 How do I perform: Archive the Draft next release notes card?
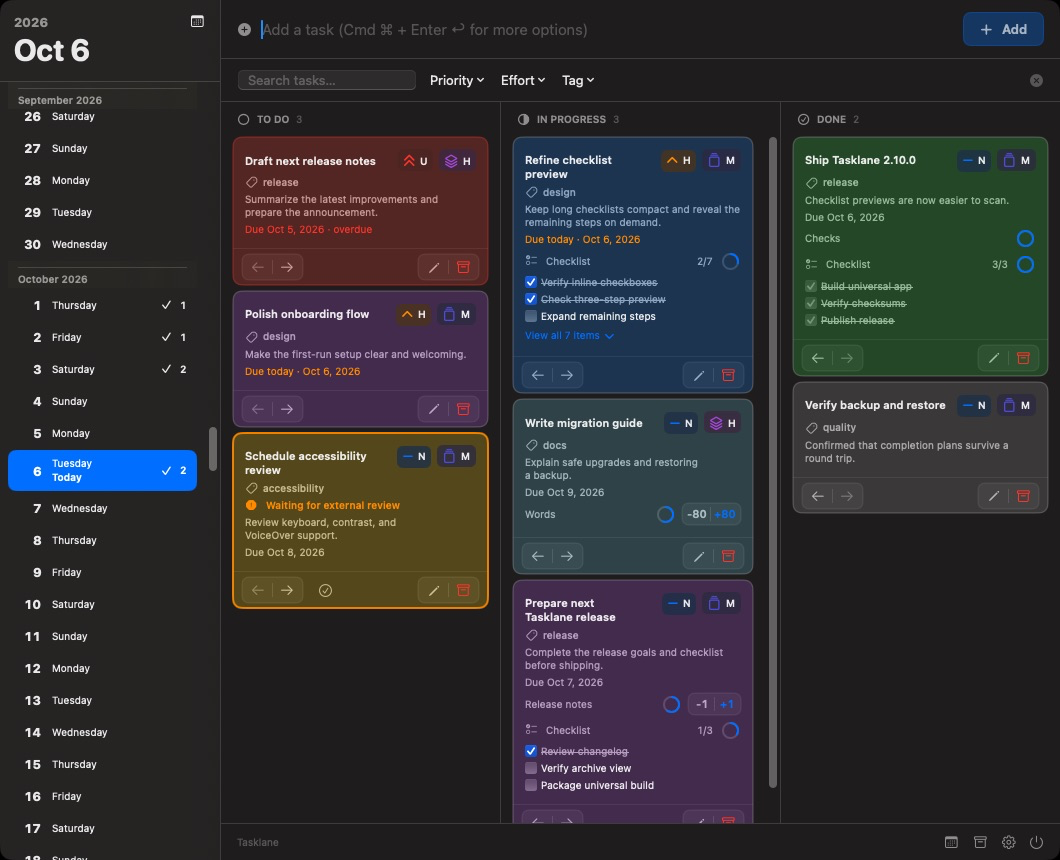coord(463,267)
